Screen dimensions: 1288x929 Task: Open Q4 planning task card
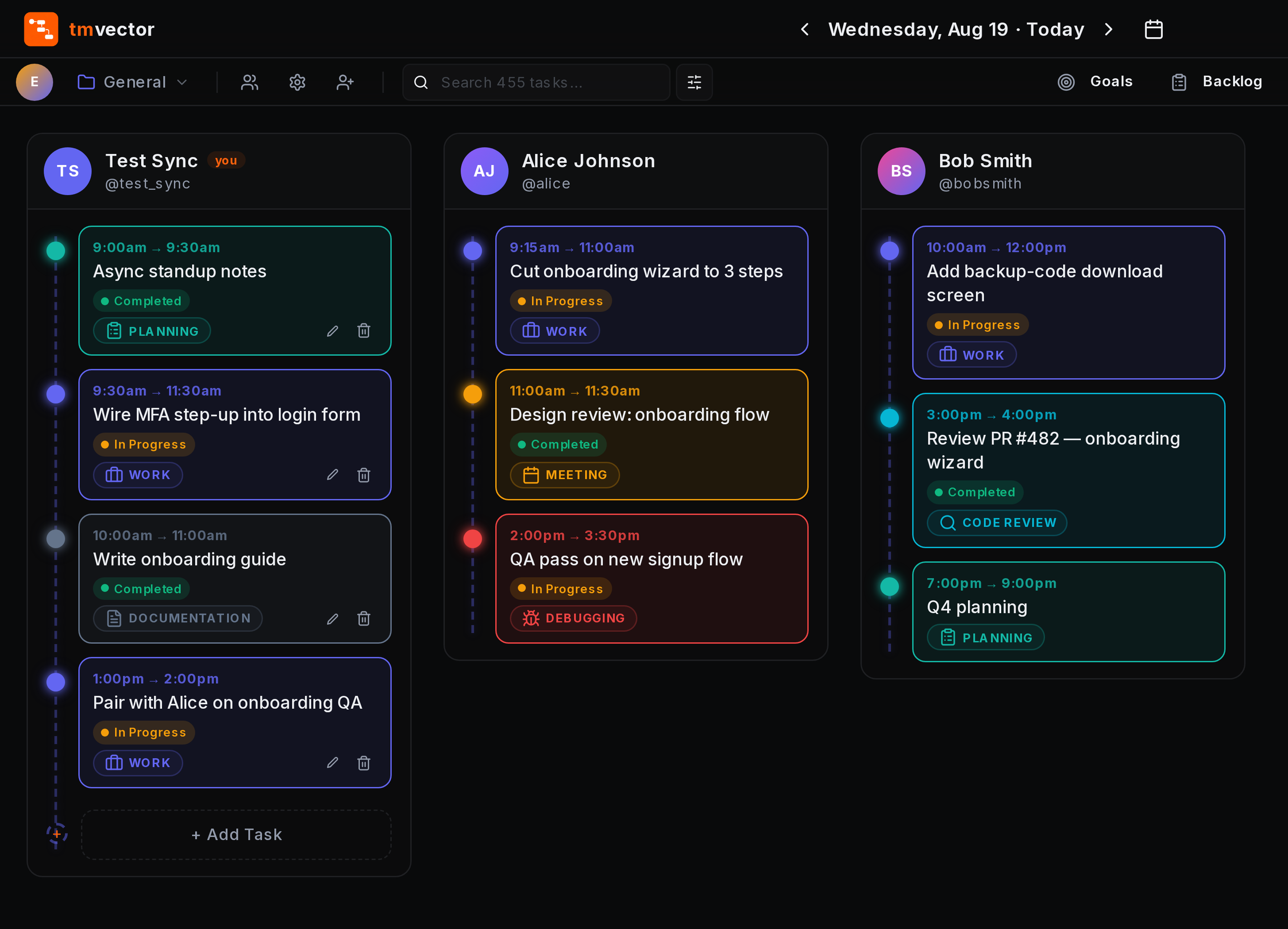[1068, 612]
